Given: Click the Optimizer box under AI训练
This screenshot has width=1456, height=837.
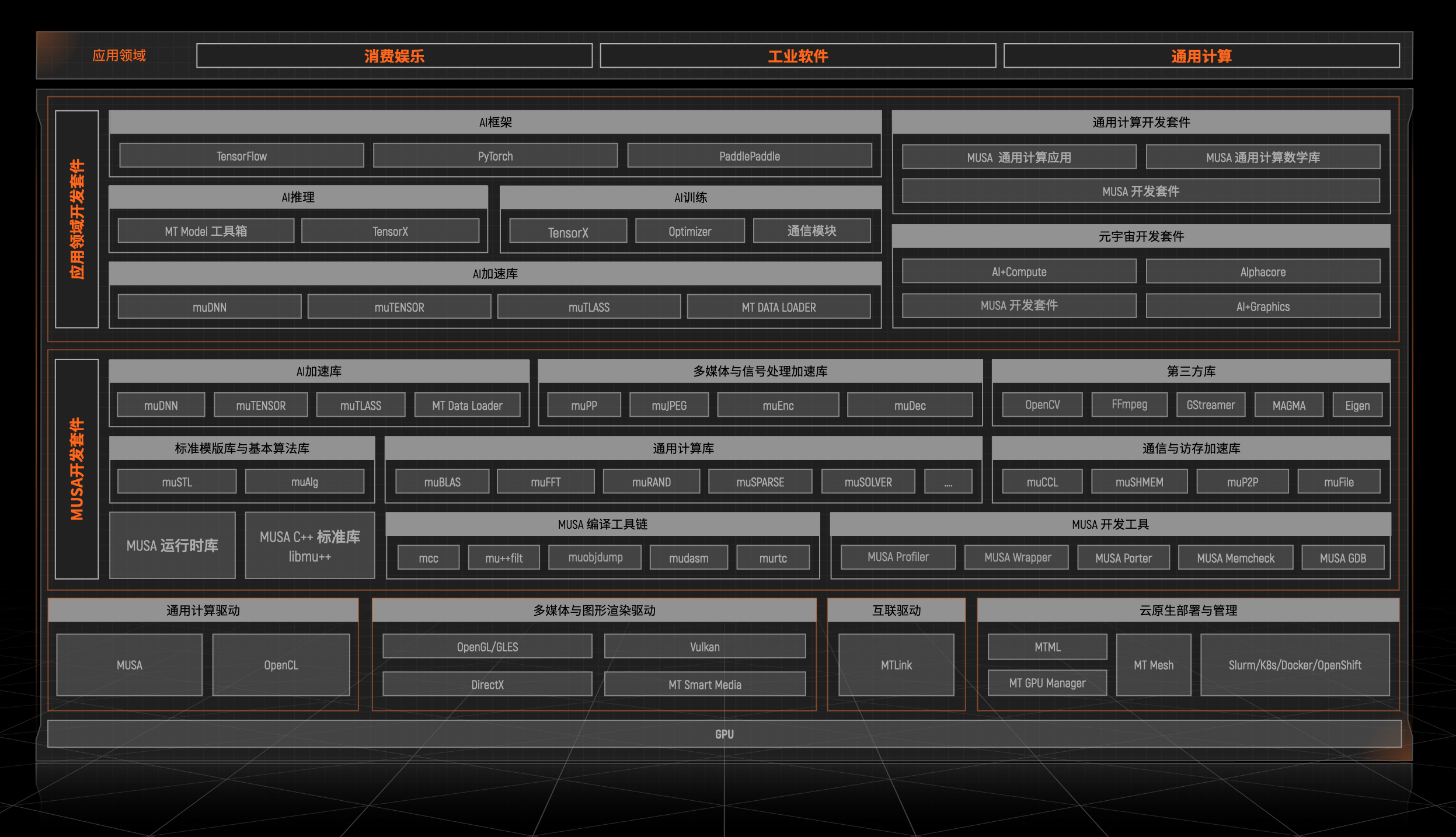Looking at the screenshot, I should (689, 231).
